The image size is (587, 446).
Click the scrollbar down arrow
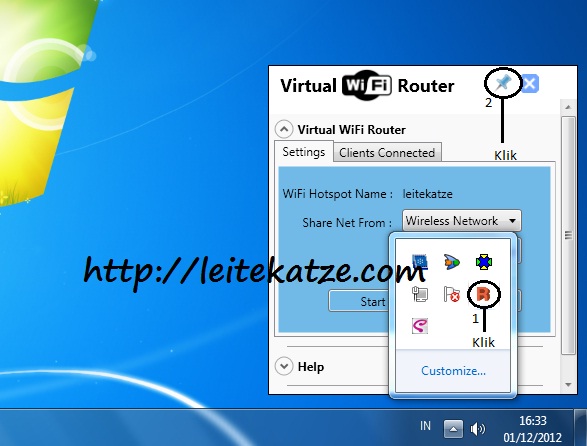point(568,385)
